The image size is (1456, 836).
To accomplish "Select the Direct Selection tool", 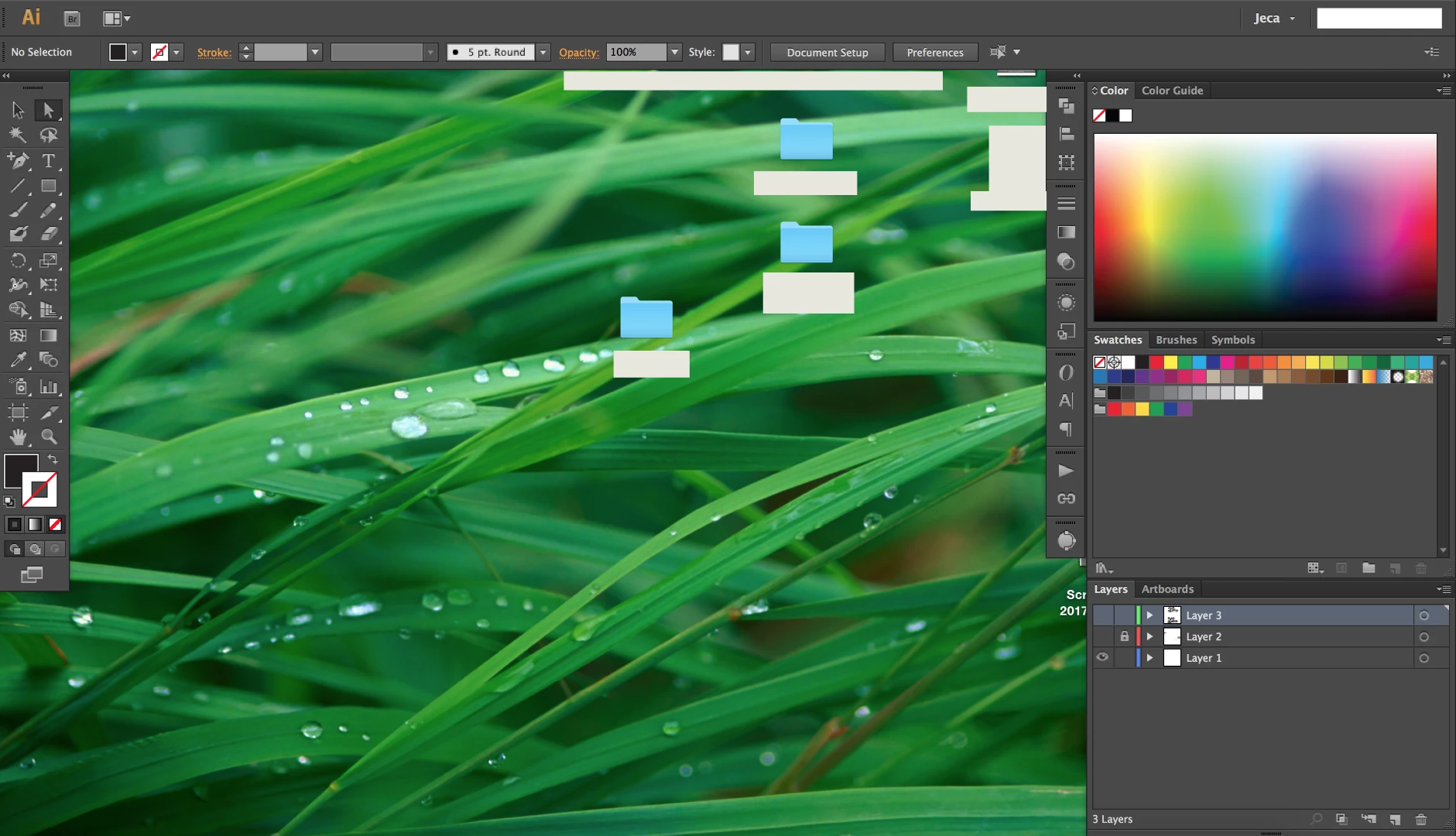I will click(49, 111).
